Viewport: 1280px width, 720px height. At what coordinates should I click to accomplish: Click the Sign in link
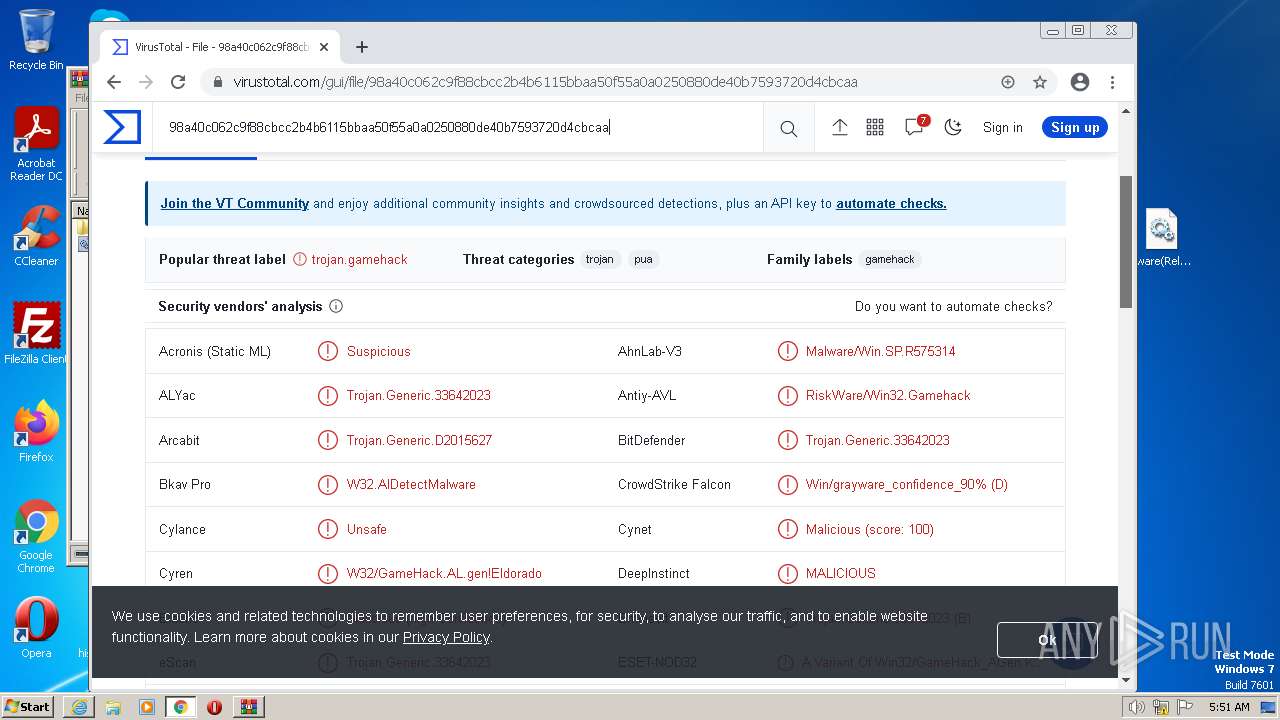click(x=1002, y=127)
